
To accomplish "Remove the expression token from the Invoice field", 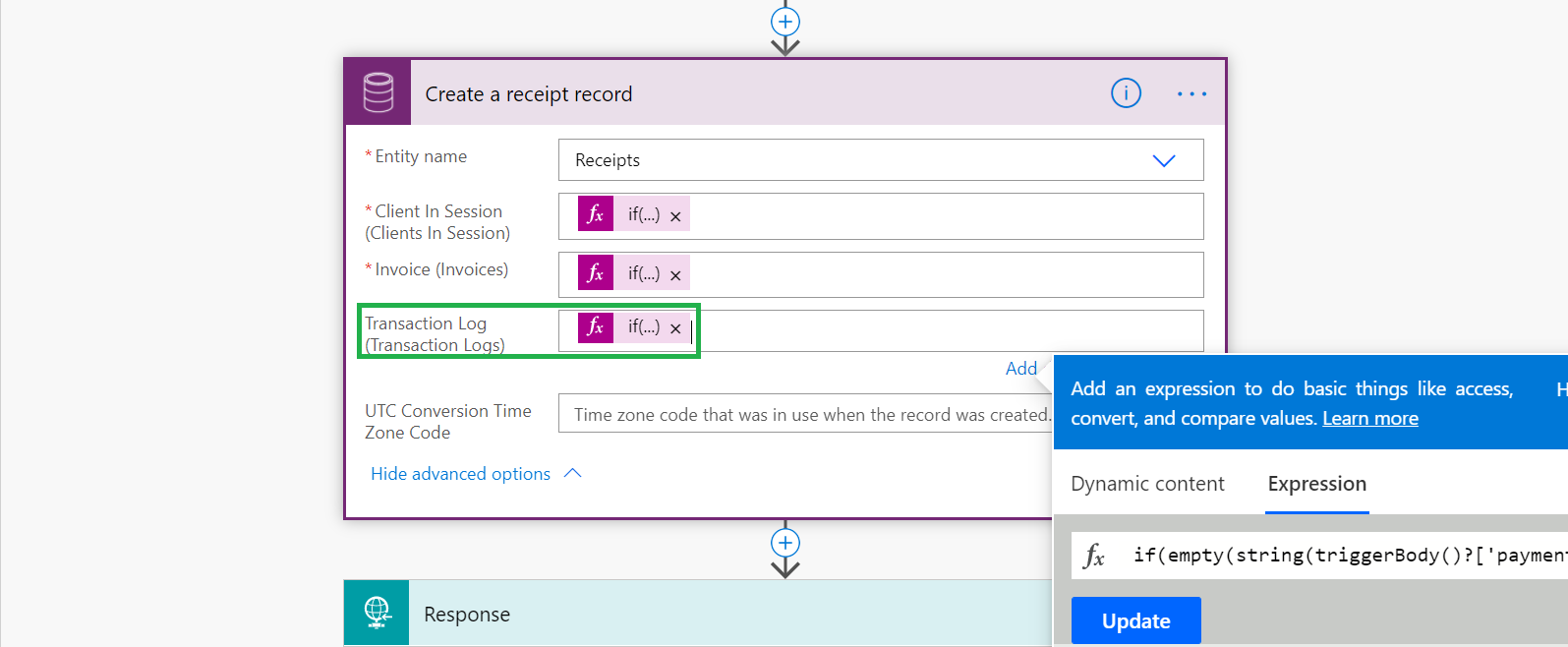I will [675, 275].
